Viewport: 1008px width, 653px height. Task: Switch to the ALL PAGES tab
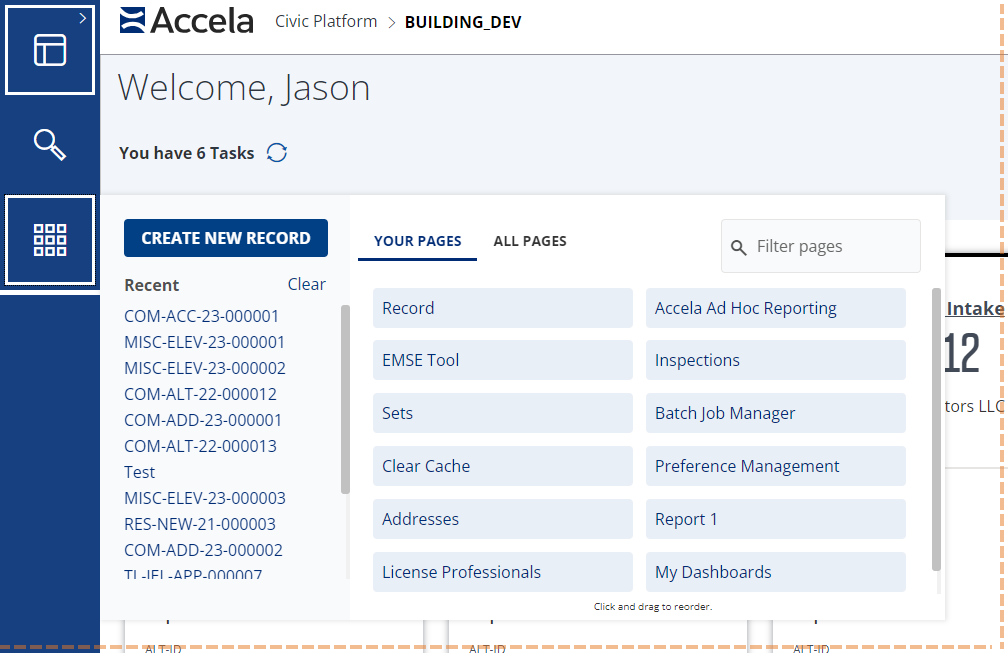(530, 241)
